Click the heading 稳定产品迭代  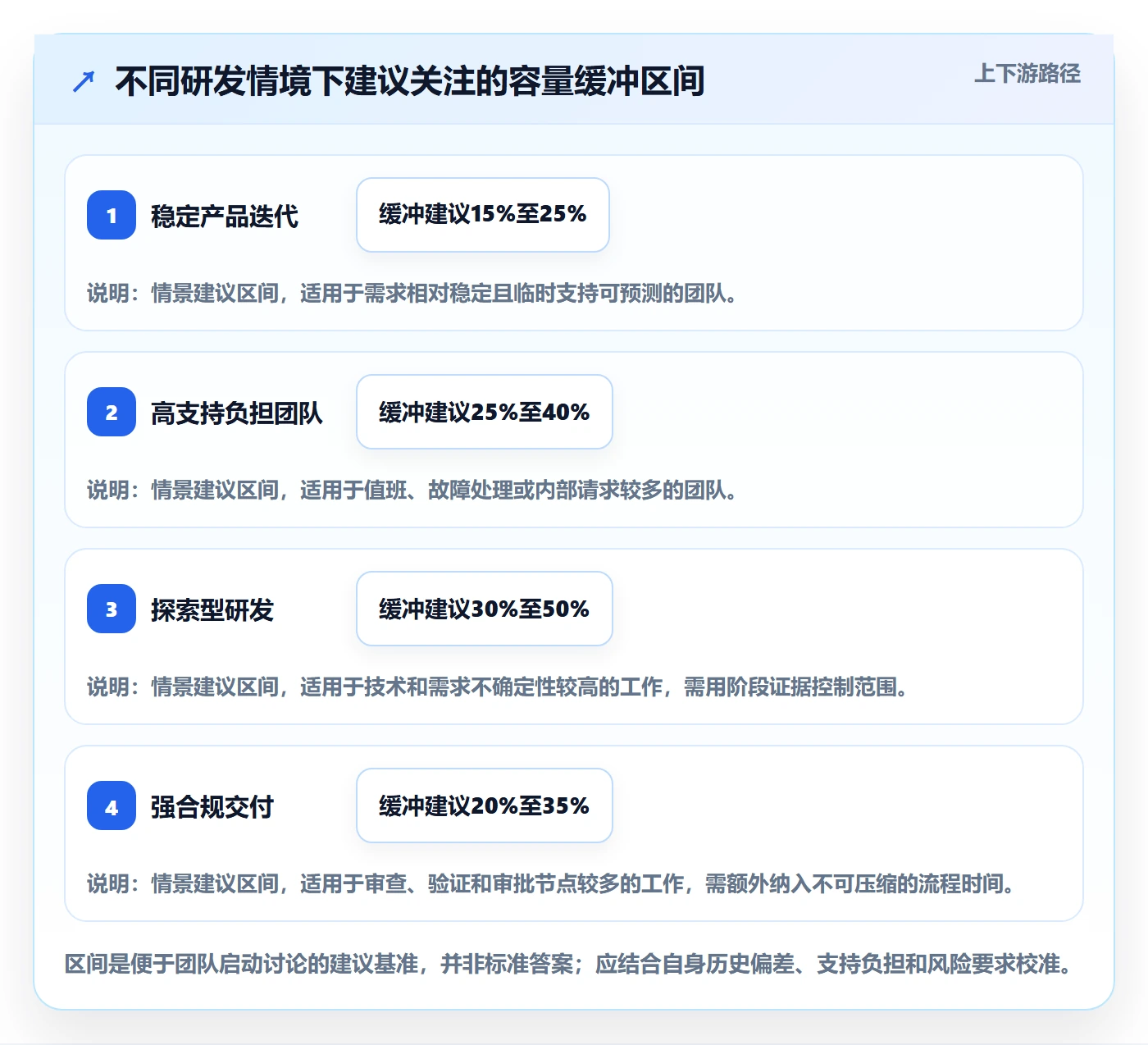(225, 217)
